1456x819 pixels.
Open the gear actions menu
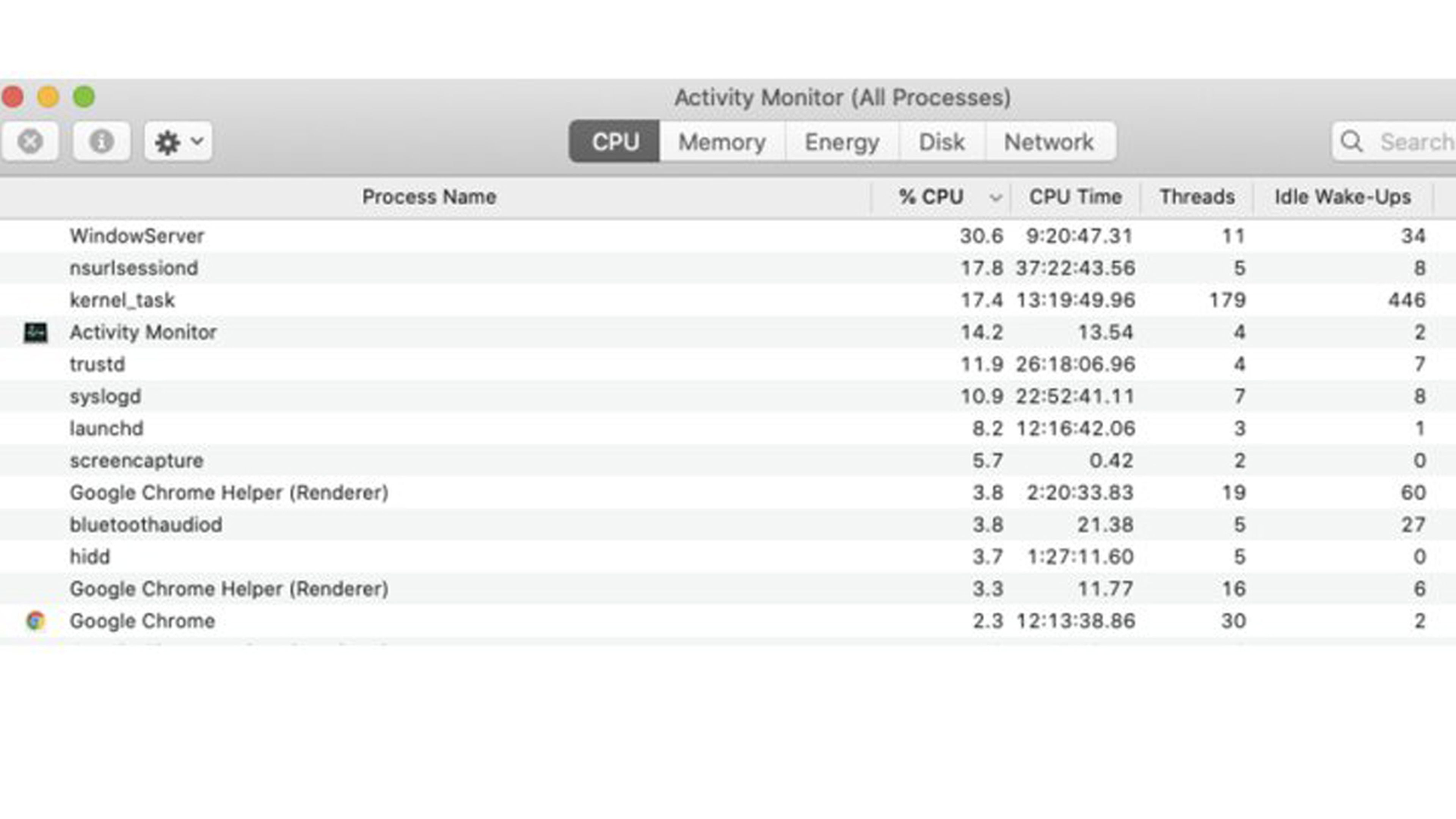click(x=178, y=141)
